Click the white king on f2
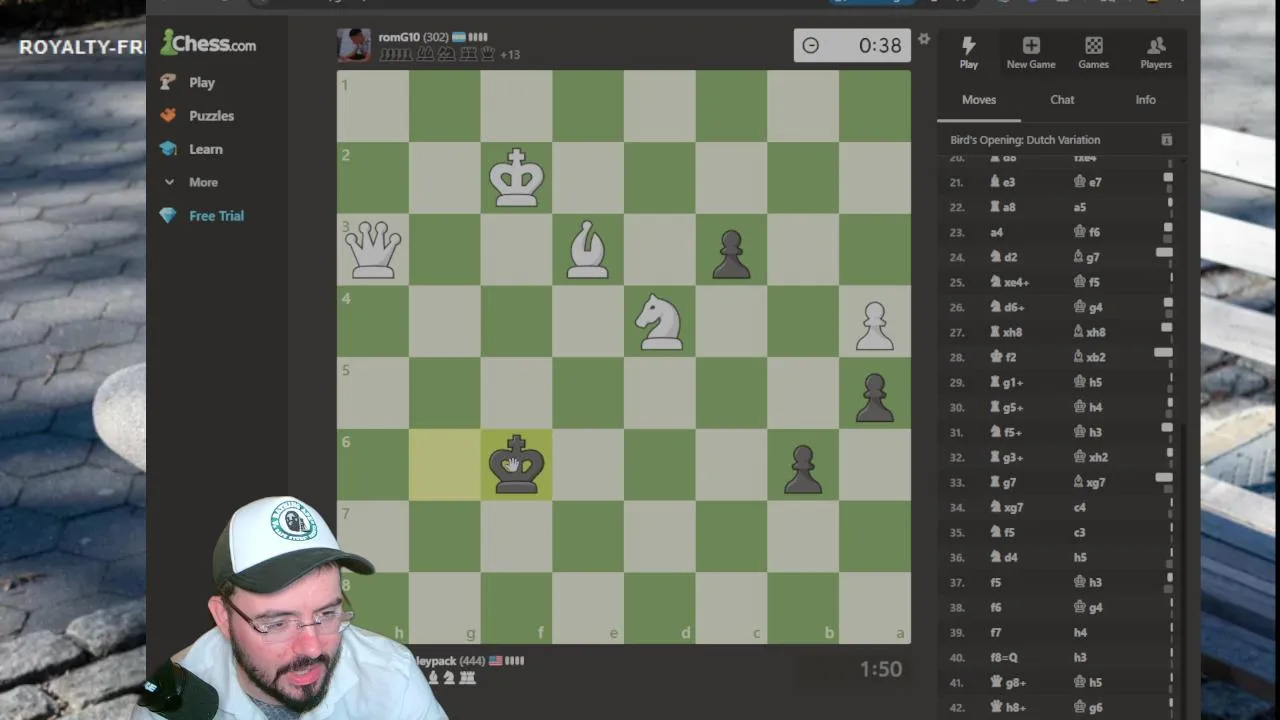 tap(516, 178)
